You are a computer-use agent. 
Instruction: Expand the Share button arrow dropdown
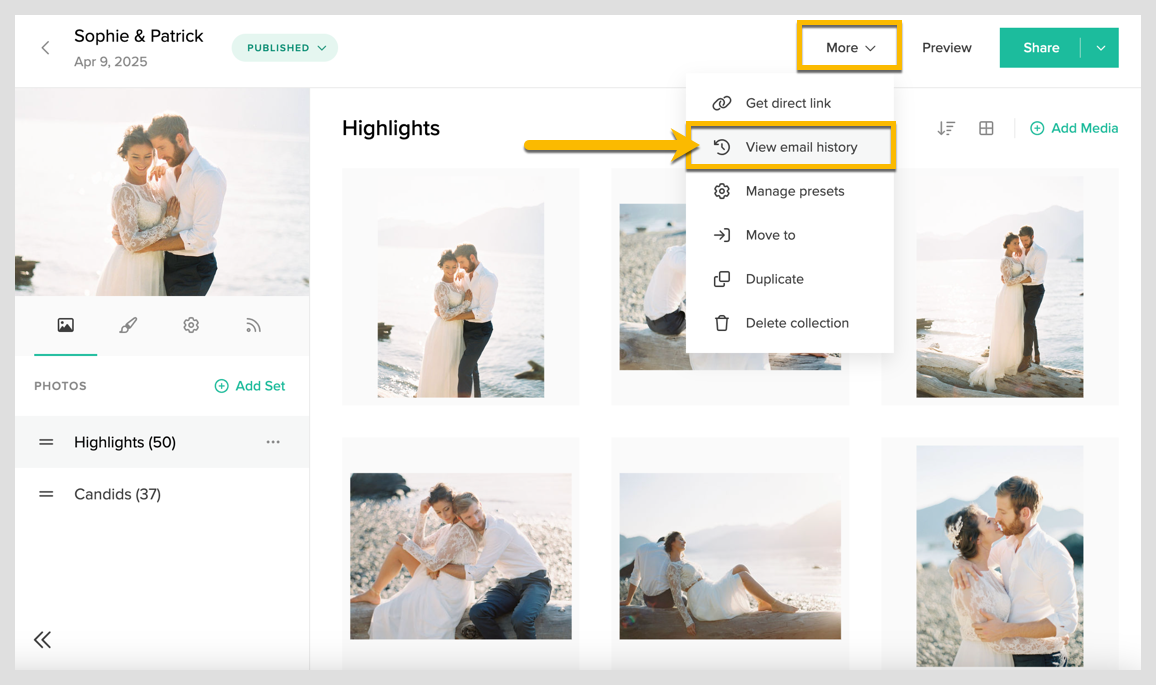pos(1100,48)
